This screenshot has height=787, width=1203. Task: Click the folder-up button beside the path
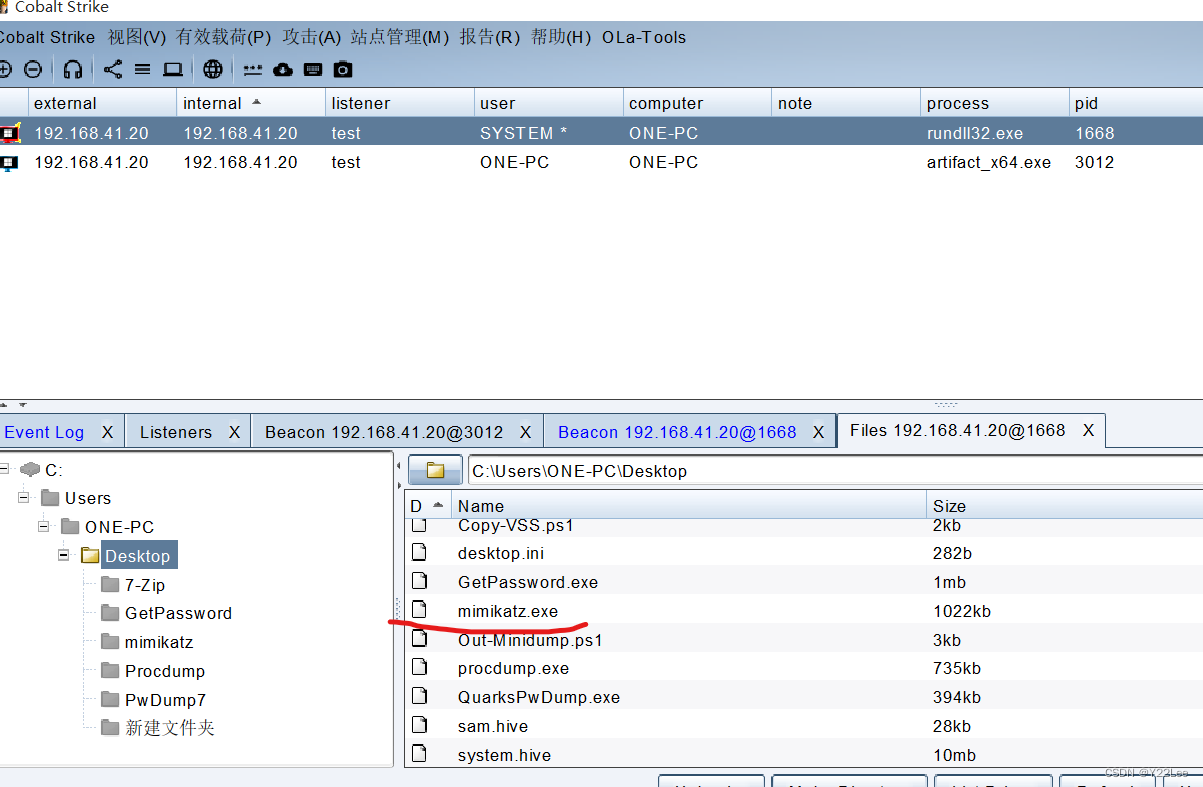click(x=435, y=470)
